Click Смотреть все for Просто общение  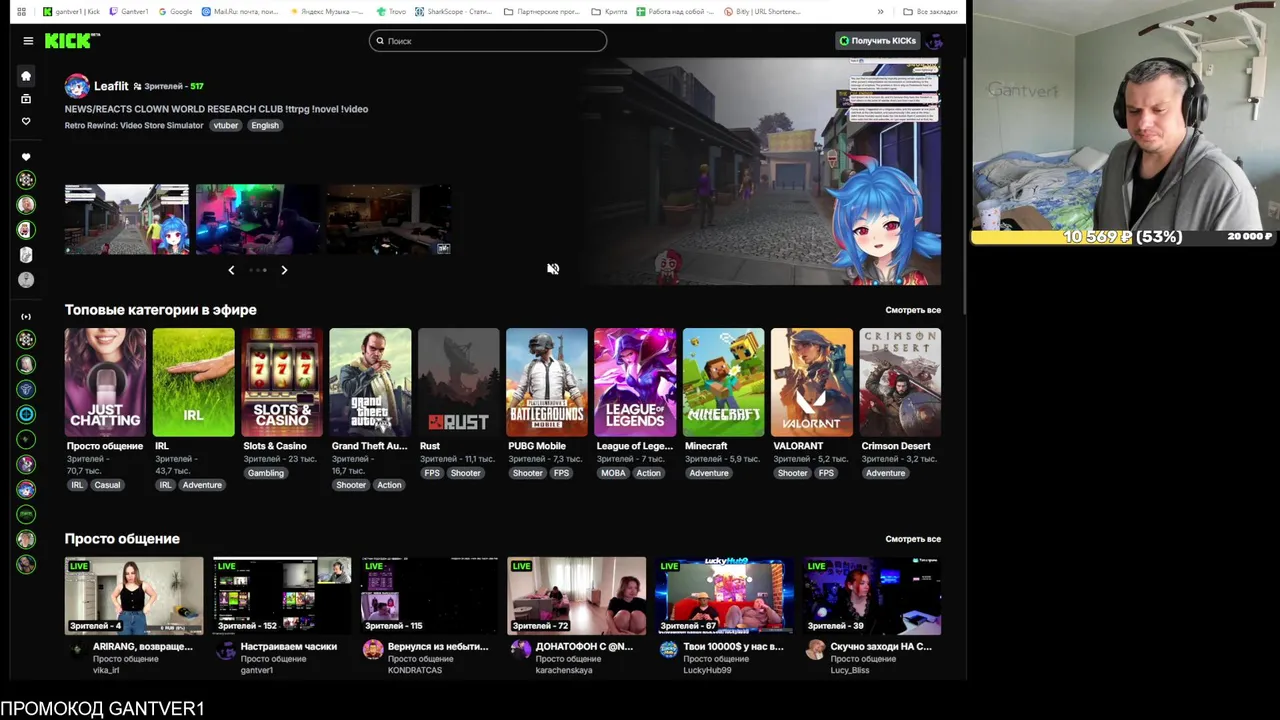point(913,539)
